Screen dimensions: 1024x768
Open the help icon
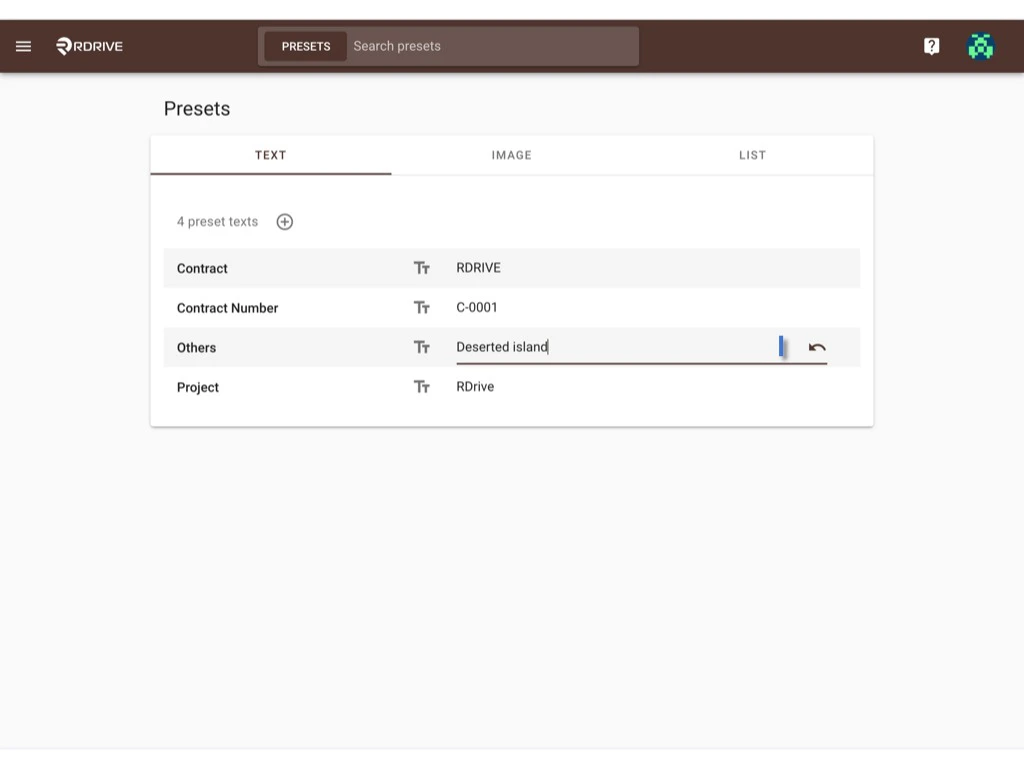pyautogui.click(x=931, y=45)
